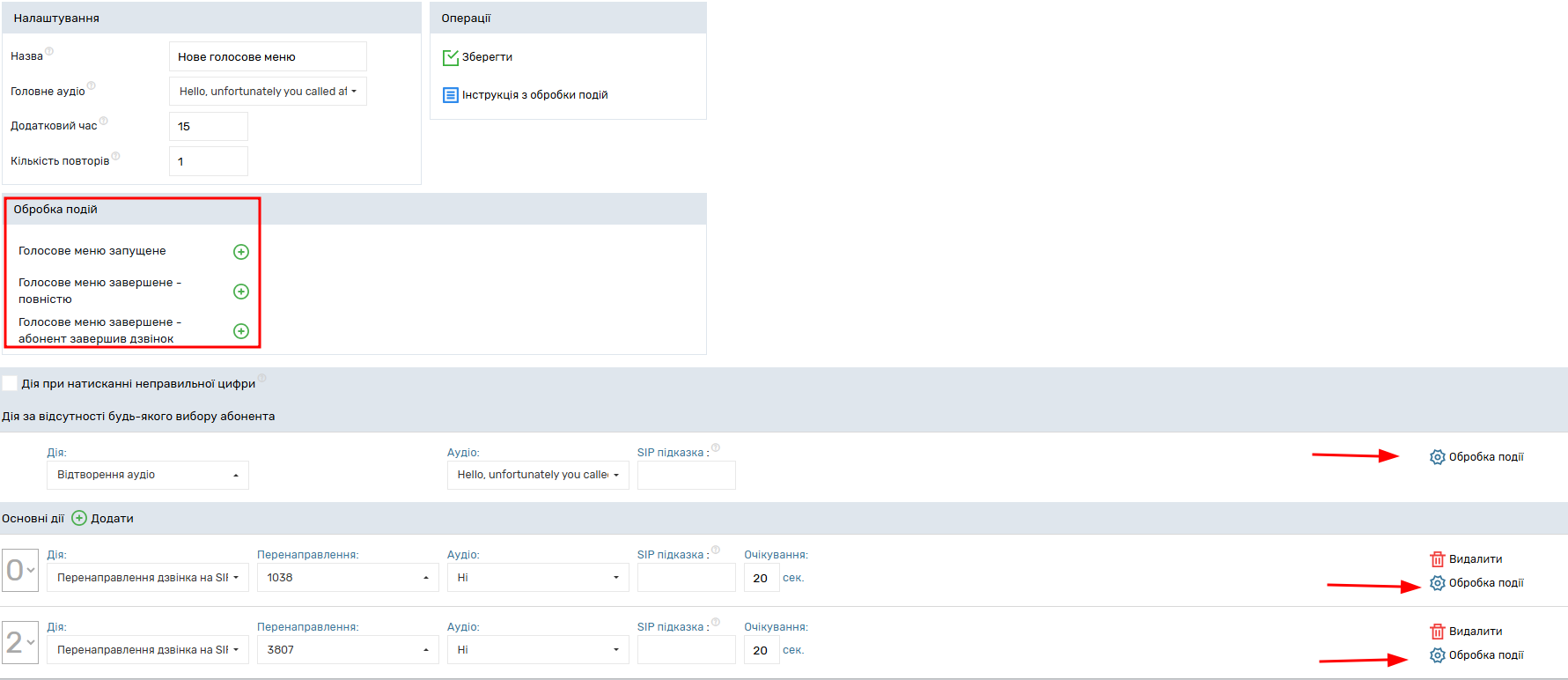This screenshot has height=680, width=1568.
Task: Open redirect dropdown showing 1038
Action: point(347,578)
